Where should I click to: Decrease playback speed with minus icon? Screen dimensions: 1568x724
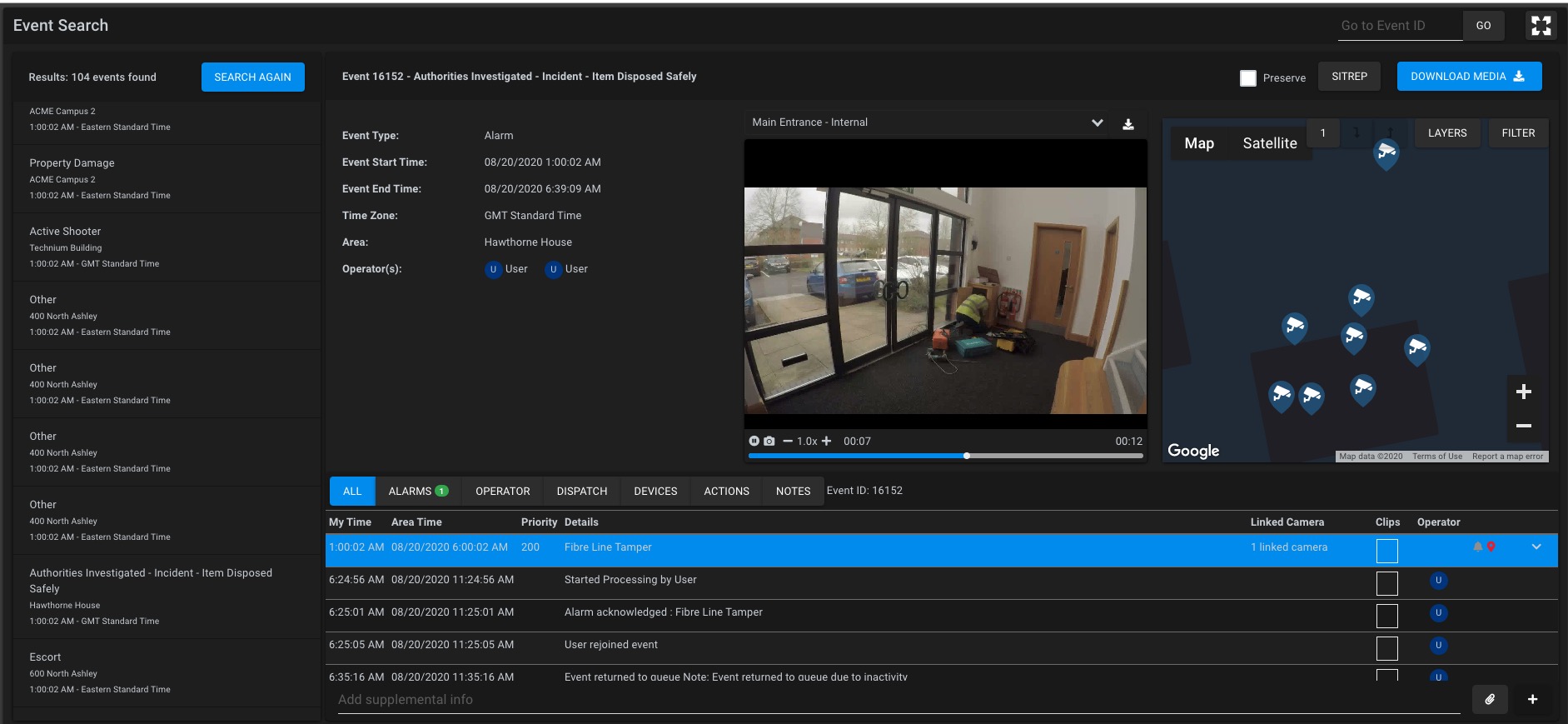pos(788,441)
